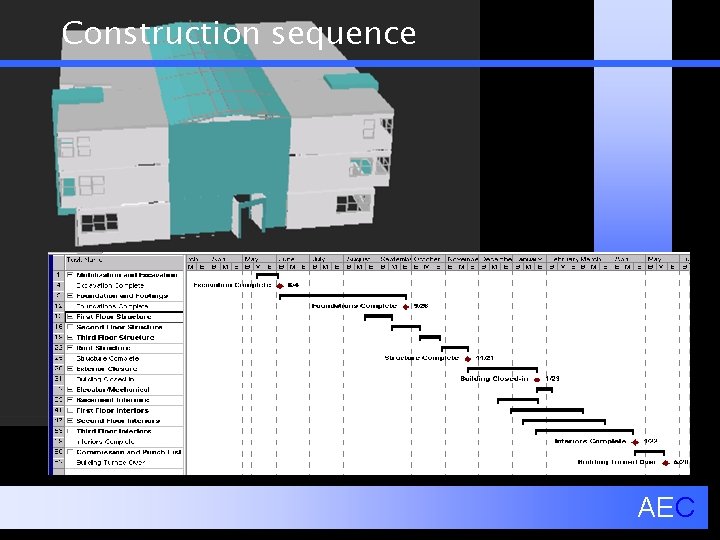Click the Task Name column header
Screen dimensions: 720x540
(x=124, y=260)
